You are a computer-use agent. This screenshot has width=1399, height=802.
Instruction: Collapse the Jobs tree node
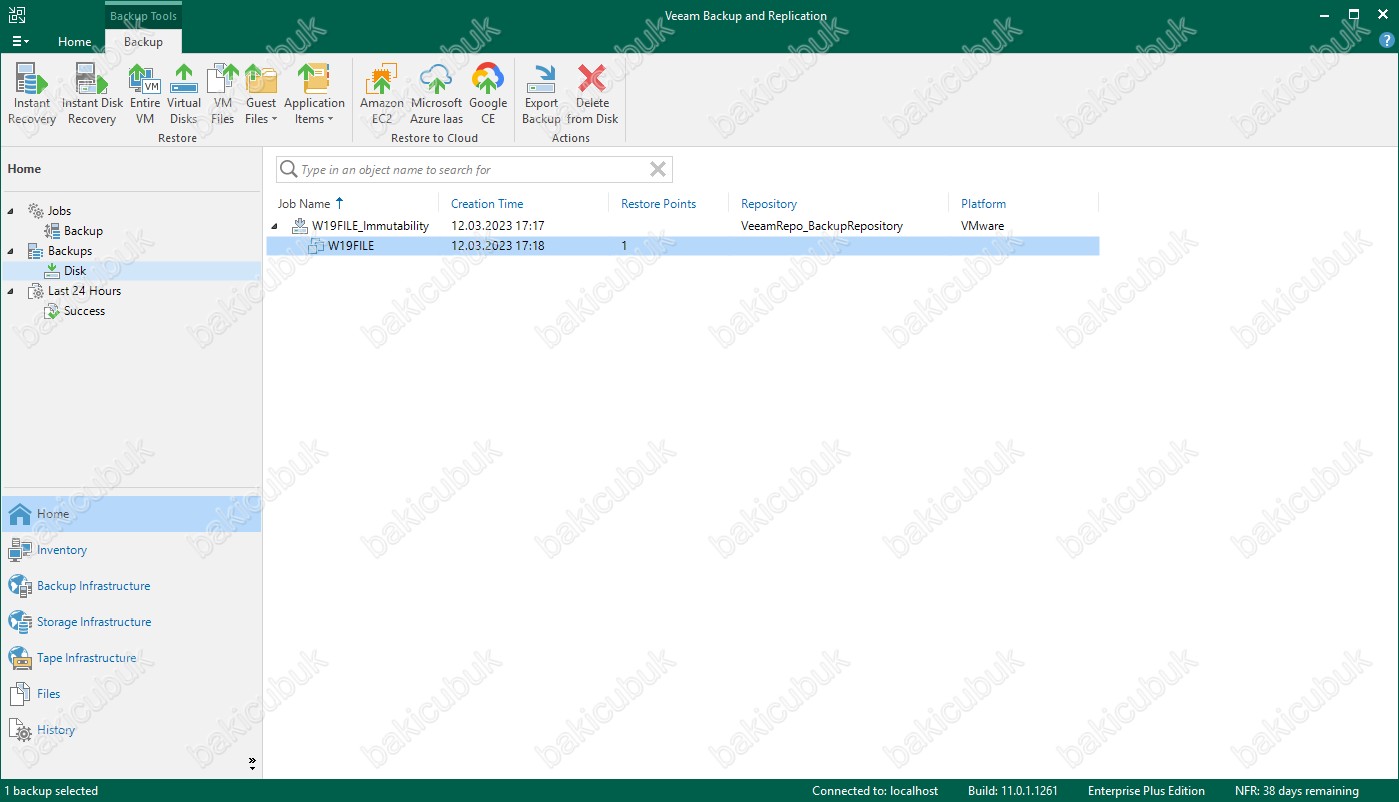point(12,211)
